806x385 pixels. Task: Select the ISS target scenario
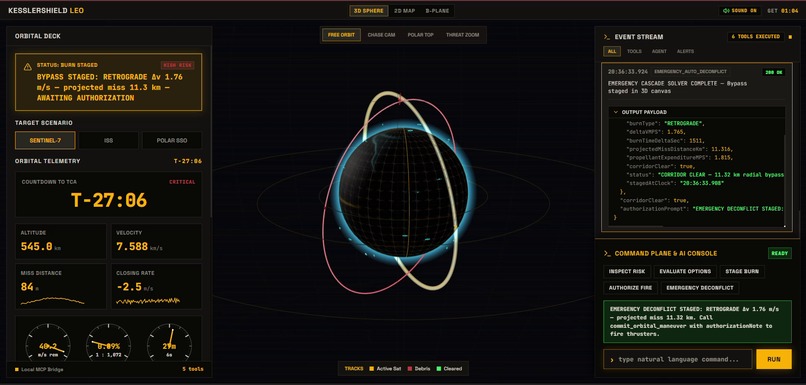[x=108, y=140]
